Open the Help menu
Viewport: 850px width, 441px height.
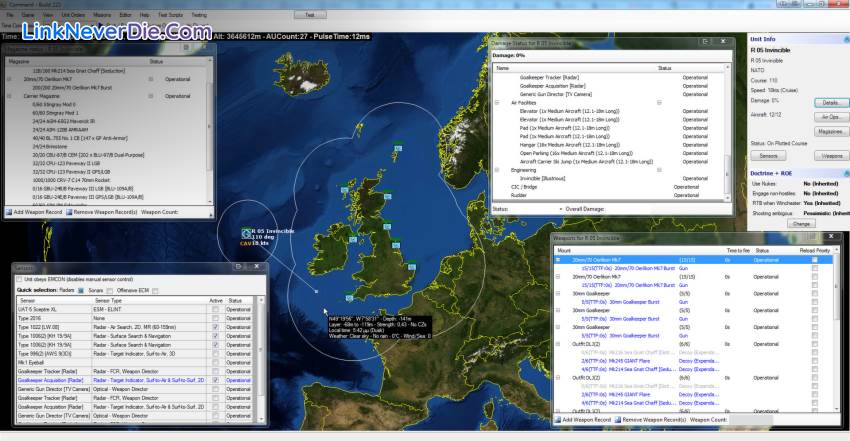click(145, 15)
